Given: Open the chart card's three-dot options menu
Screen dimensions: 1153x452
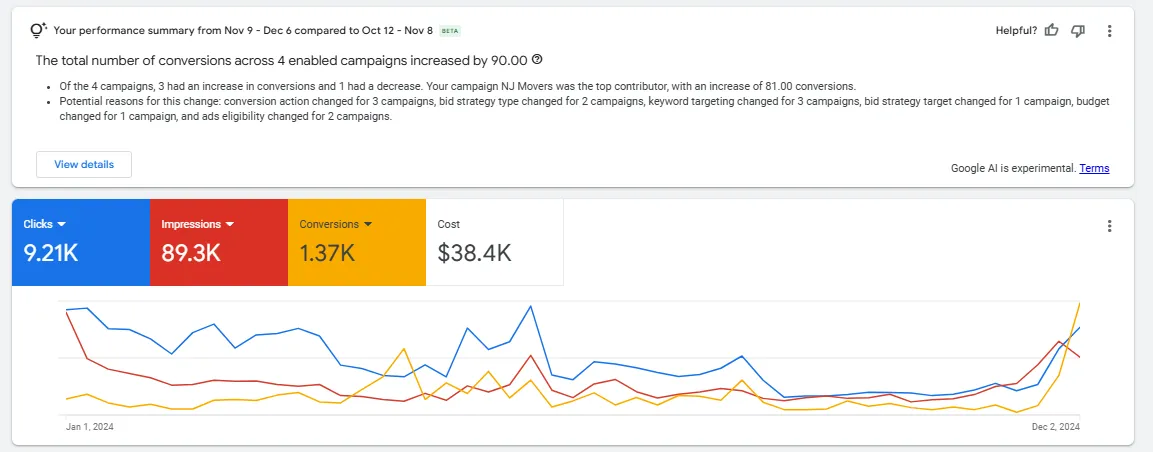Looking at the screenshot, I should (1109, 226).
